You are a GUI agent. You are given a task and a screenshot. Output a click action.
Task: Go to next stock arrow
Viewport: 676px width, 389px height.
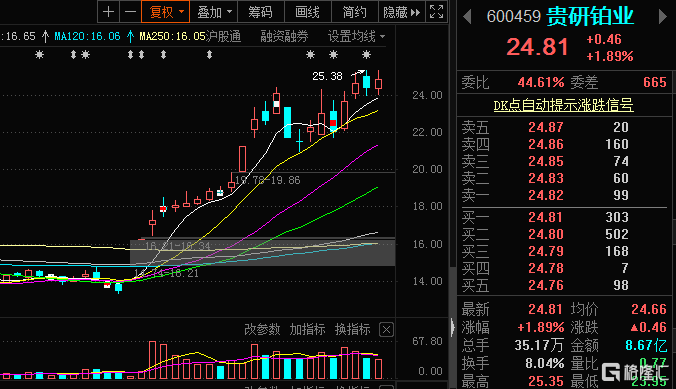point(663,17)
